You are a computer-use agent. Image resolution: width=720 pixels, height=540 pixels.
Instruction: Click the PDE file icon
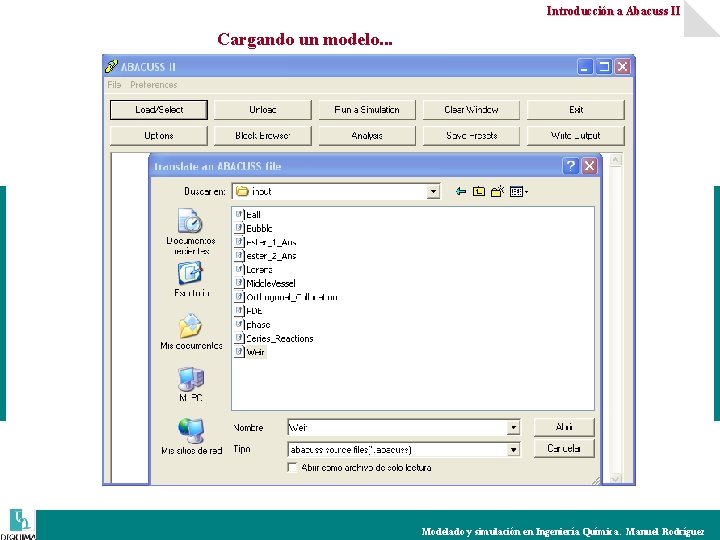[239, 310]
